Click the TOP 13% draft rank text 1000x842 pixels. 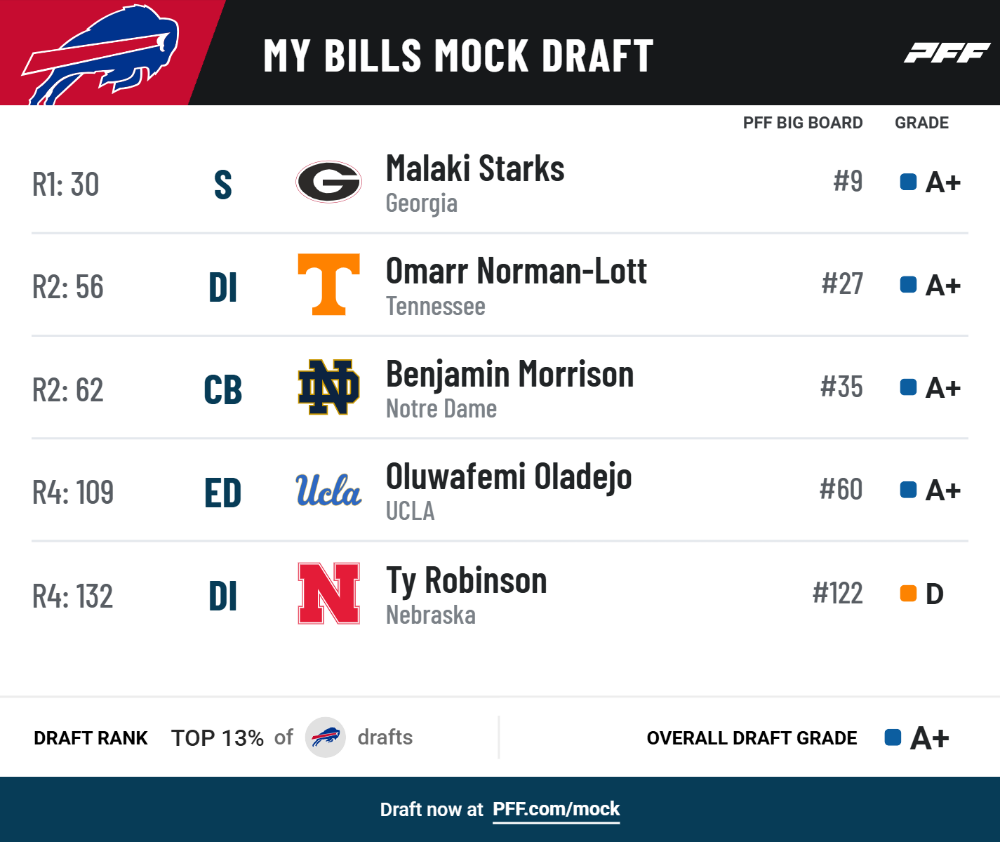(217, 738)
